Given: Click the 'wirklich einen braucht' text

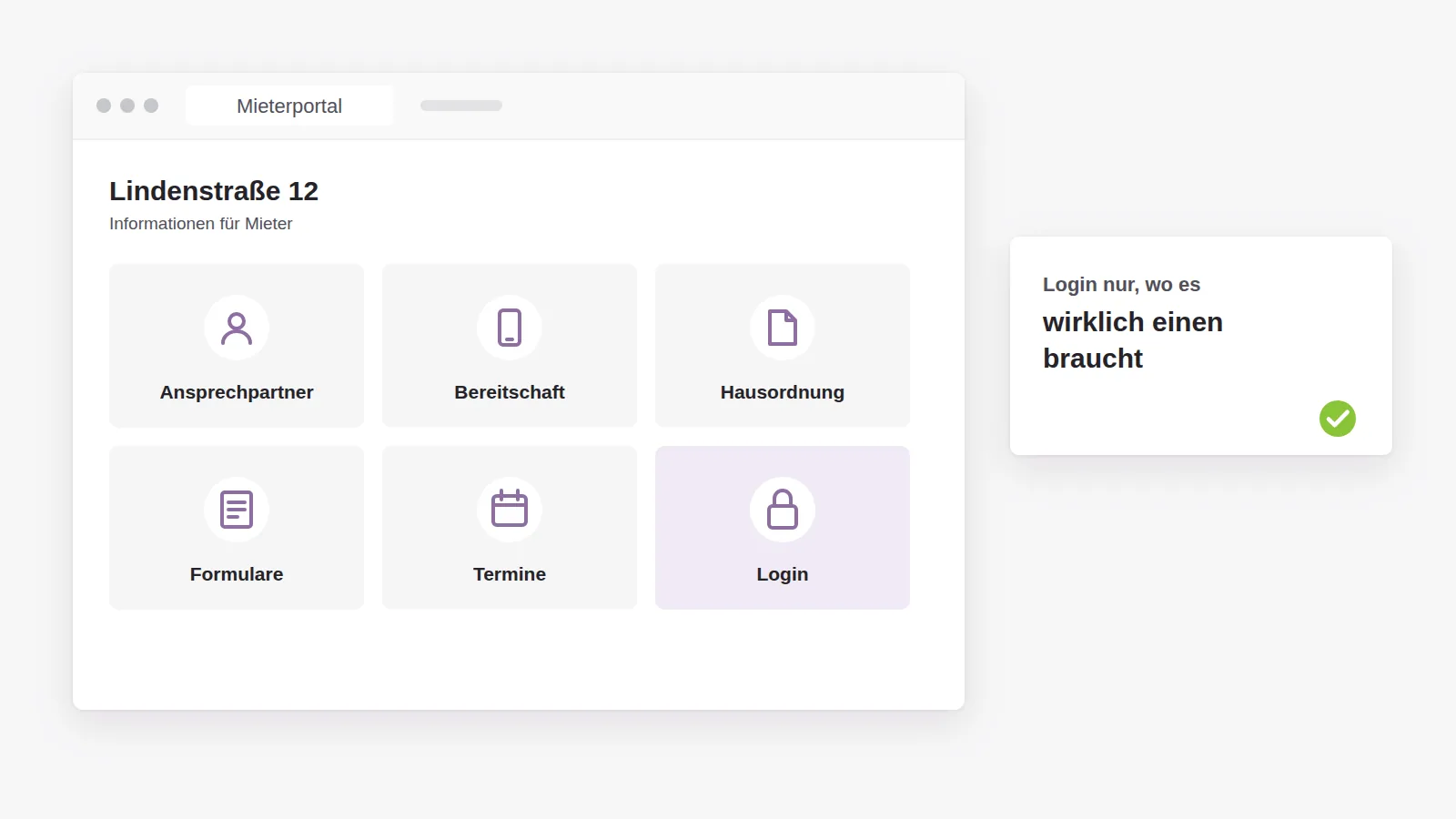Looking at the screenshot, I should (x=1133, y=340).
